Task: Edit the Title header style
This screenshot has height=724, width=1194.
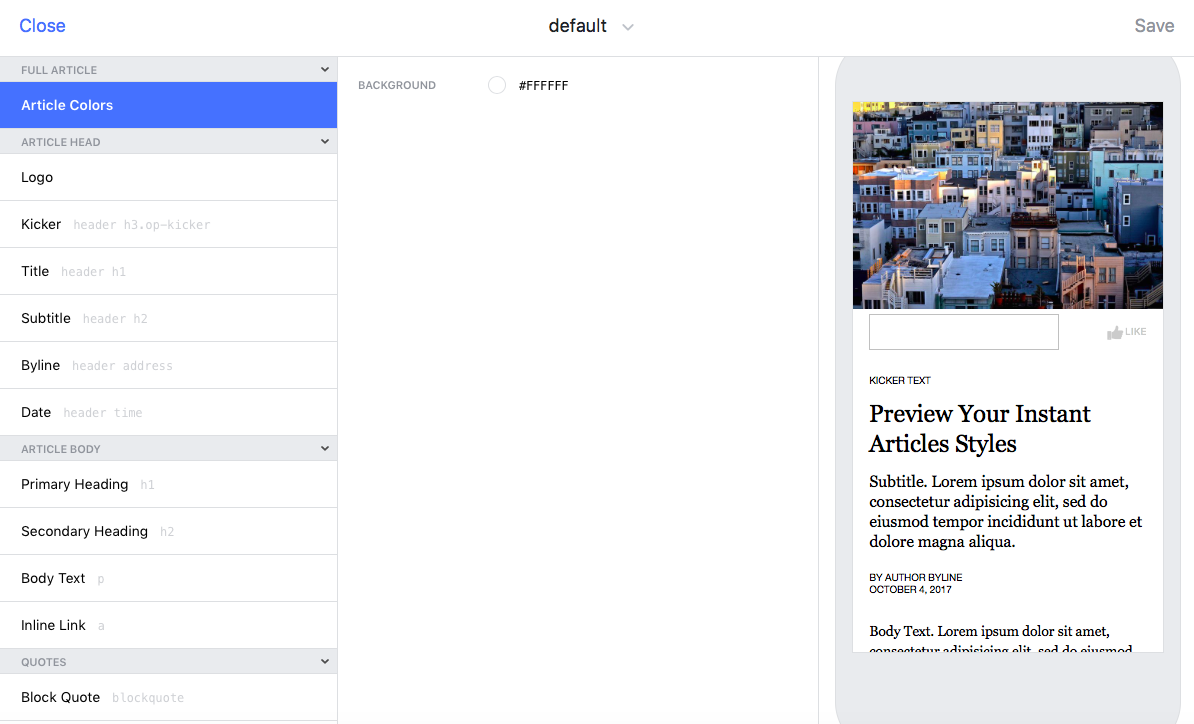Action: [x=168, y=270]
